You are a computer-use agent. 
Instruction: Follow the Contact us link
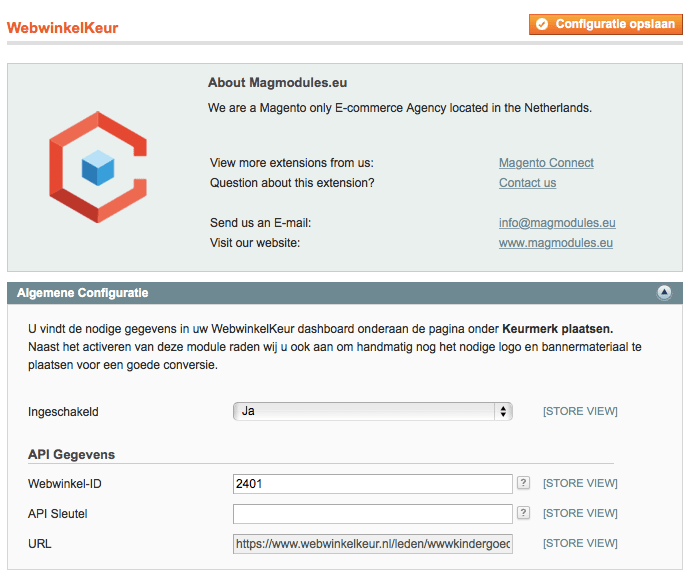(527, 183)
